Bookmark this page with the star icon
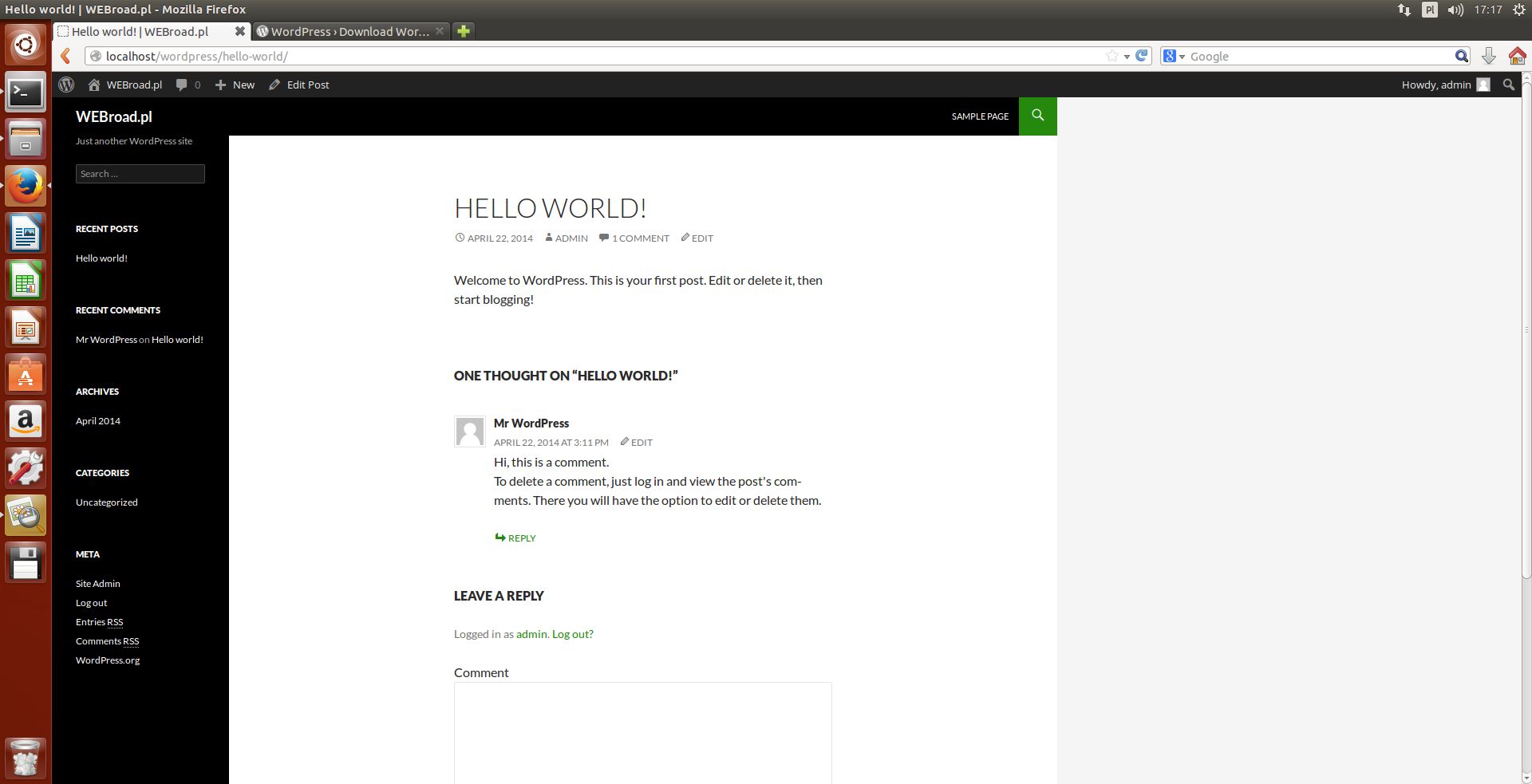The height and width of the screenshot is (784, 1532). [x=1111, y=56]
